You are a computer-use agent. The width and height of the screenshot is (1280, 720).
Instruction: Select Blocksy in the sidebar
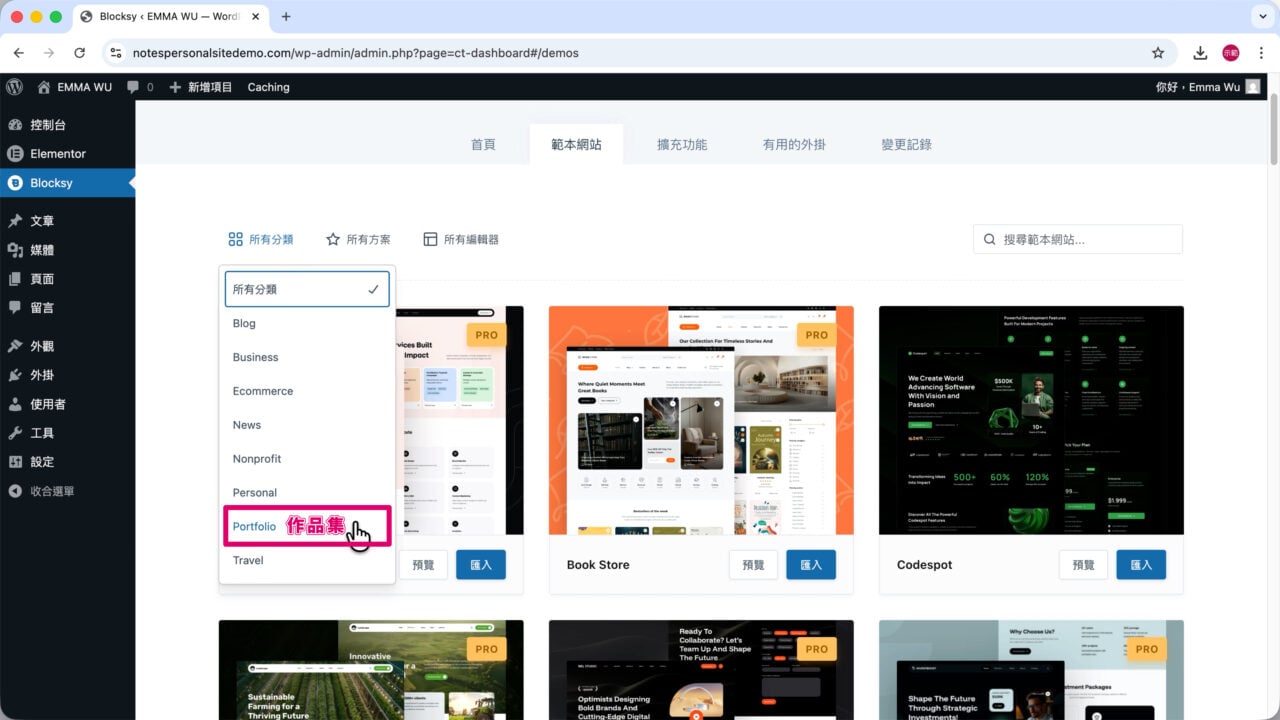68,183
